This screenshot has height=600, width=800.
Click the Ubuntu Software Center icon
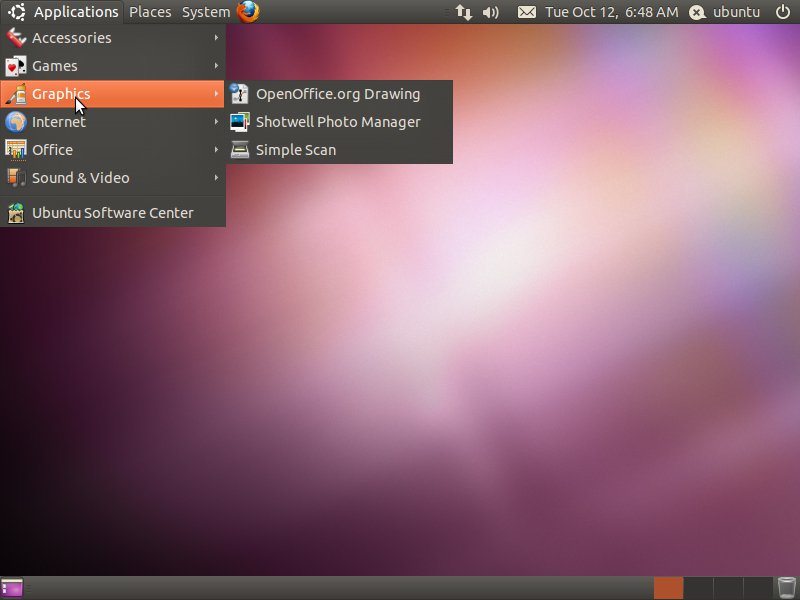click(x=16, y=213)
